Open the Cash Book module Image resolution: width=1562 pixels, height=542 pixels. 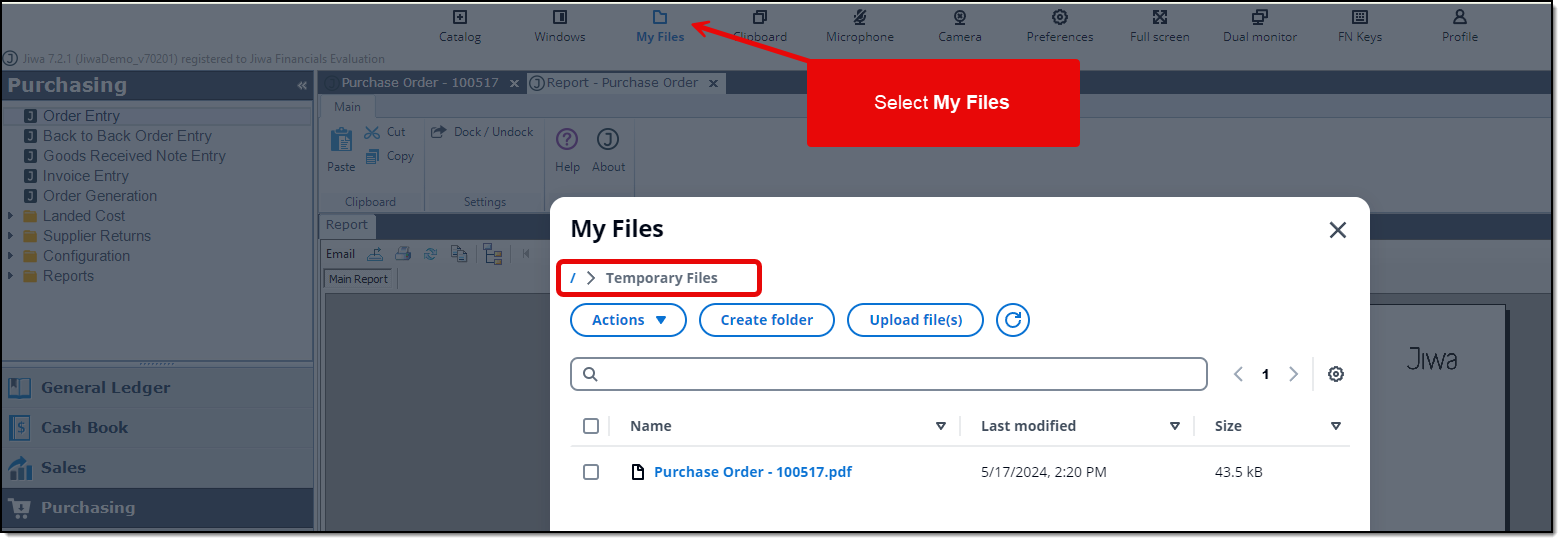pos(157,428)
